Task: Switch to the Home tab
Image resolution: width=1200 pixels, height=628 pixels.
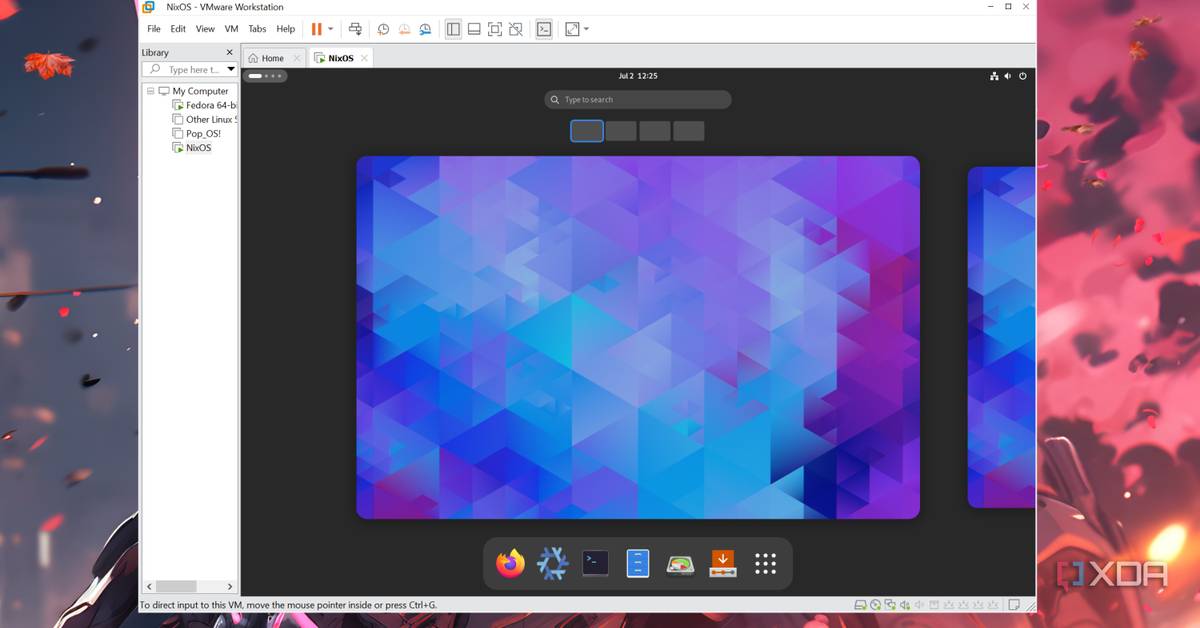Action: point(267,58)
